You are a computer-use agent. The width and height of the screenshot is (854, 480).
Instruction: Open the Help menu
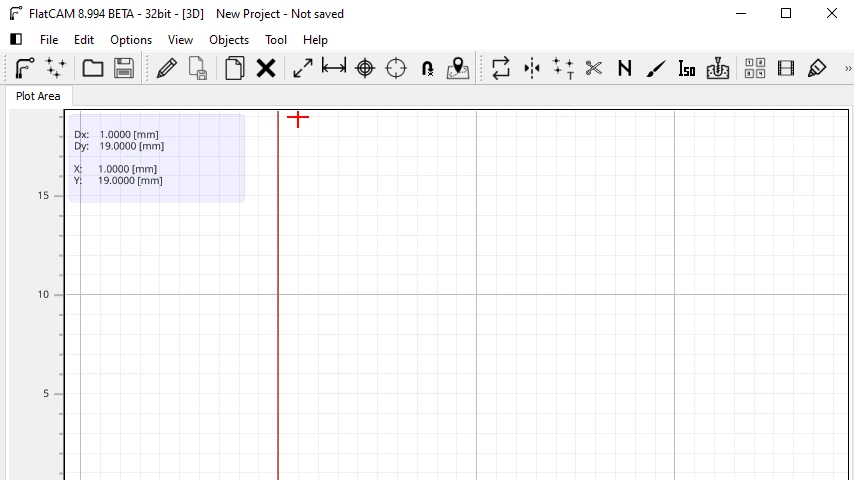tap(315, 40)
